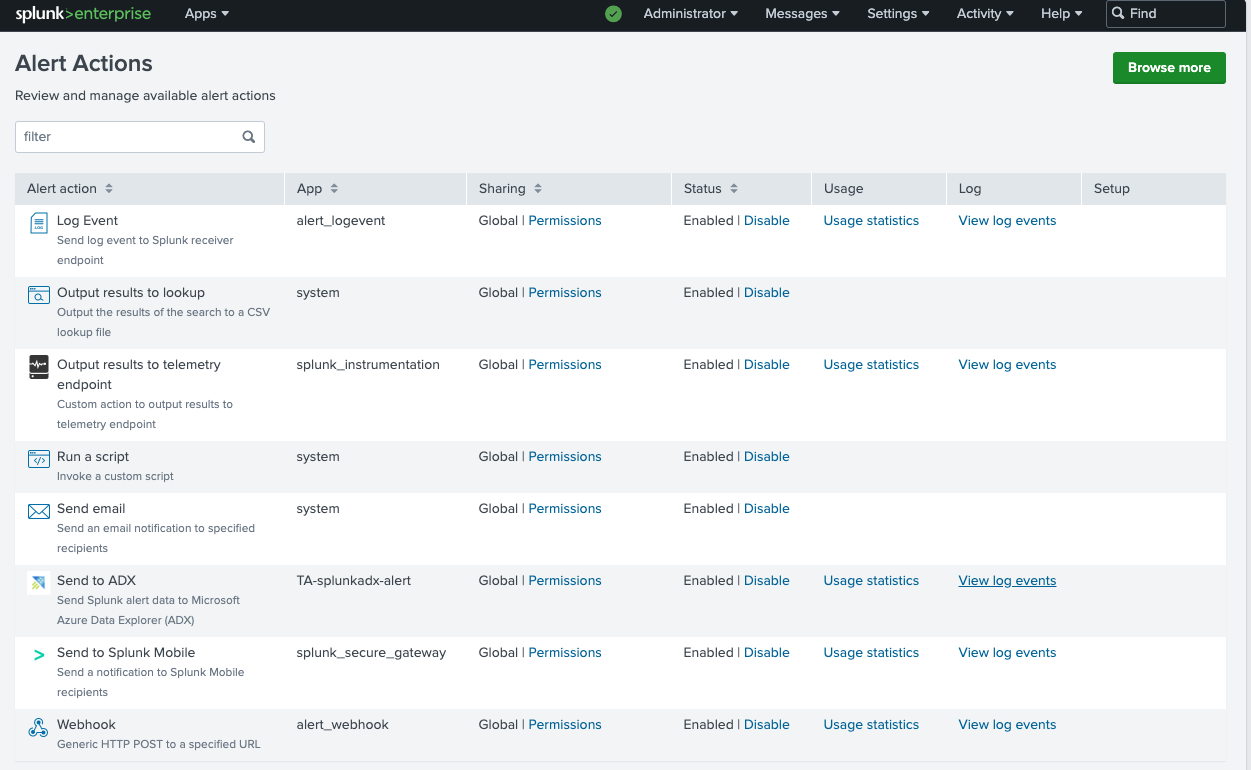
Task: Open the Messages menu
Action: (802, 14)
